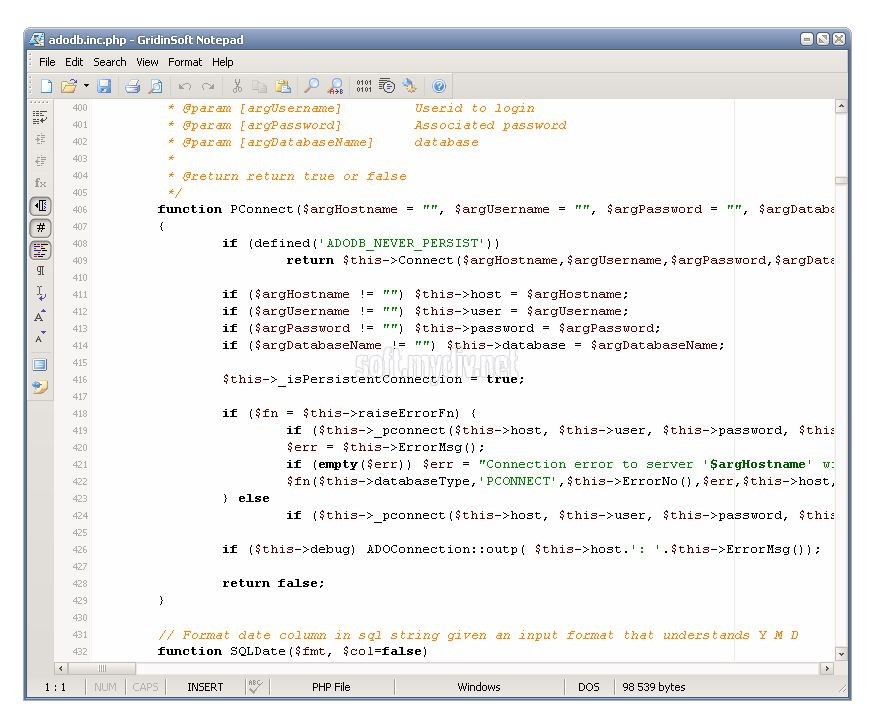Click the binary 0101 view icon
Viewport: 876px width, 728px height.
click(364, 86)
